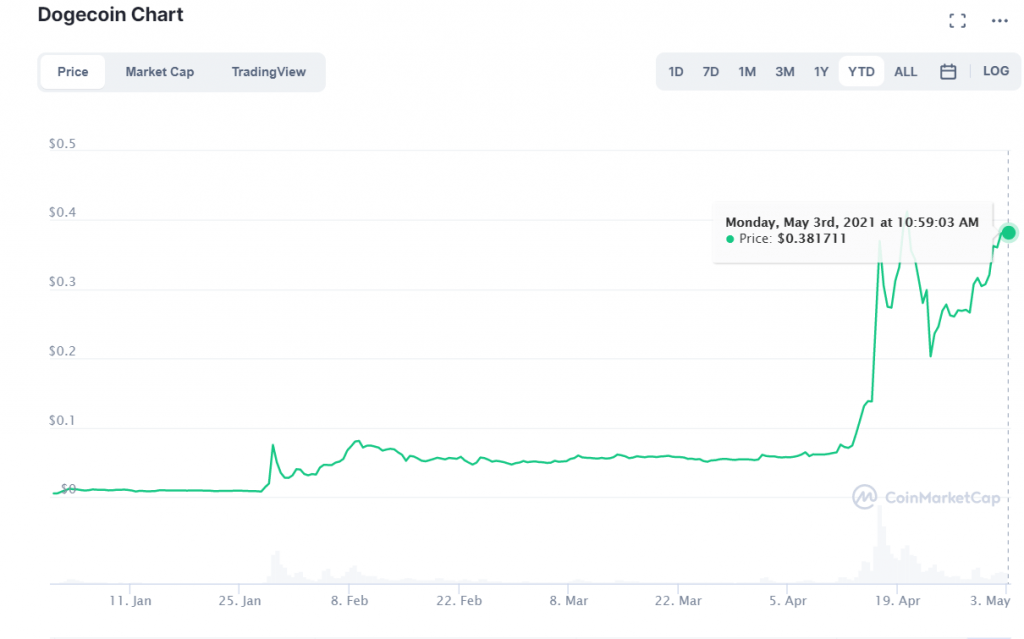1024x639 pixels.
Task: Select the 3M time range
Action: [x=784, y=72]
